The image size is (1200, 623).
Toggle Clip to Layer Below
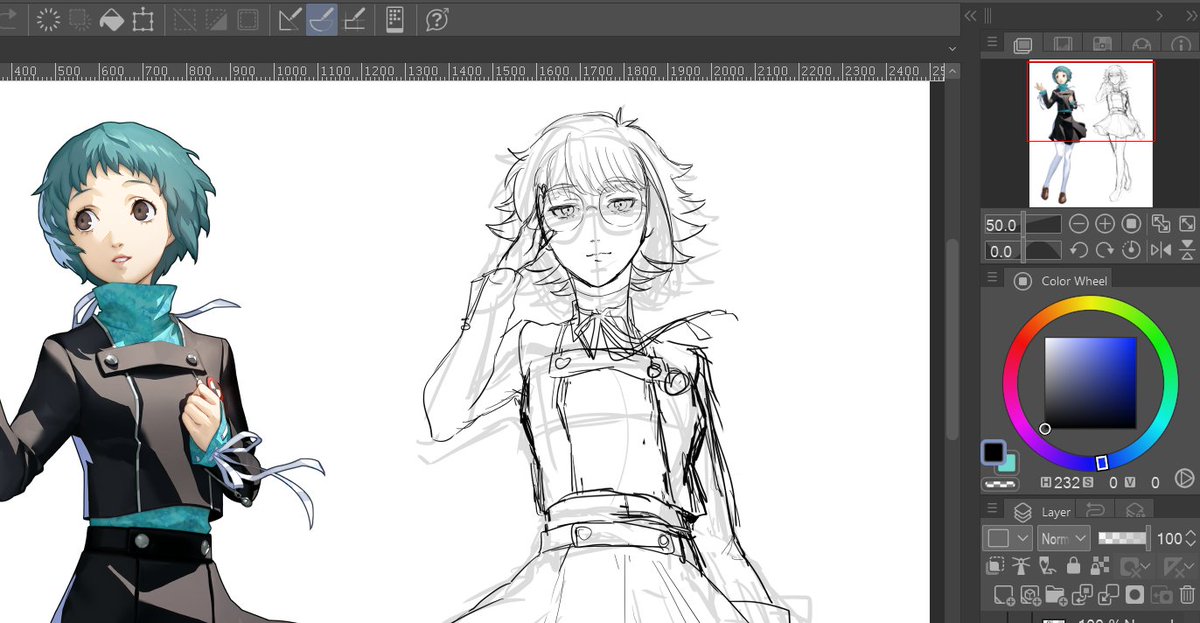click(x=997, y=566)
